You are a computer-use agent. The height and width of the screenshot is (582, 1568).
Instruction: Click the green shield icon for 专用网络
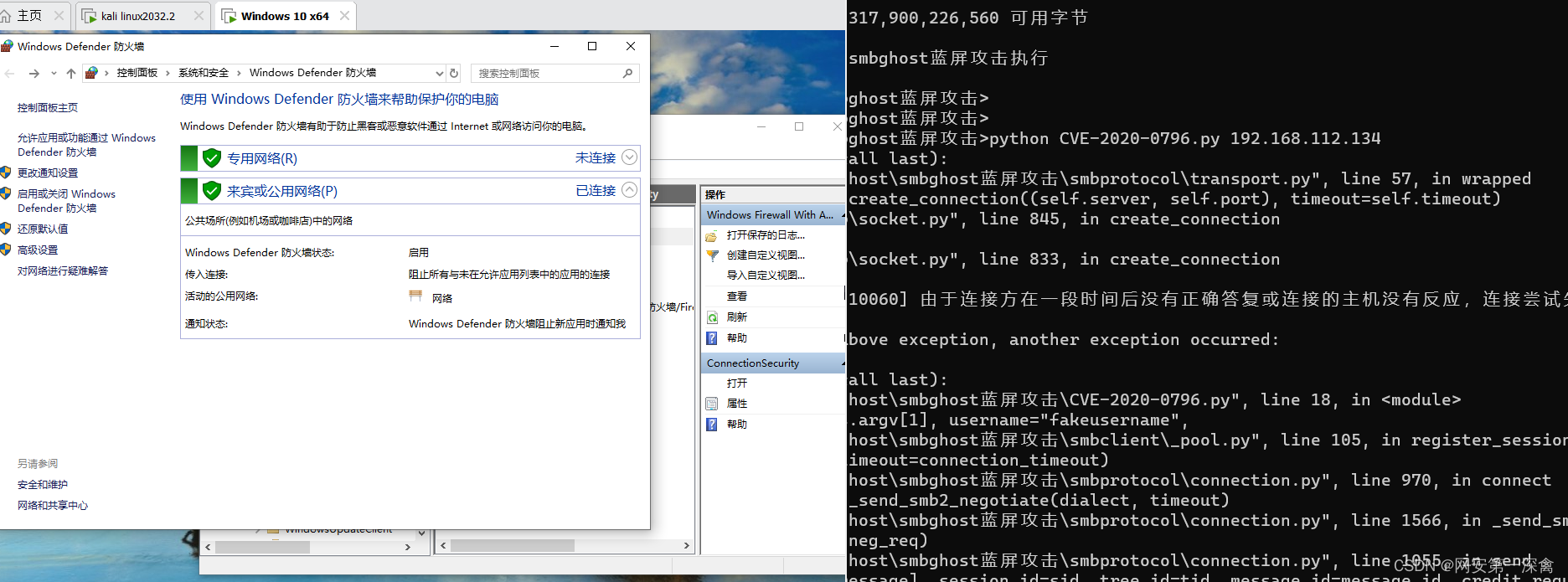click(x=212, y=158)
